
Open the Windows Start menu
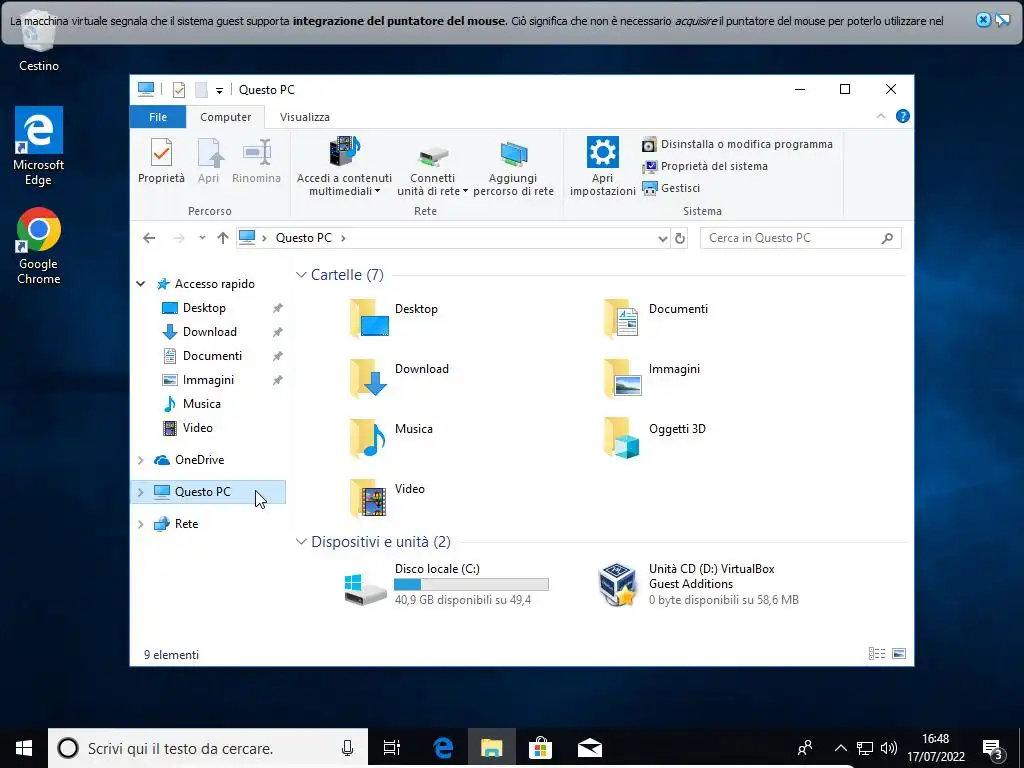24,748
